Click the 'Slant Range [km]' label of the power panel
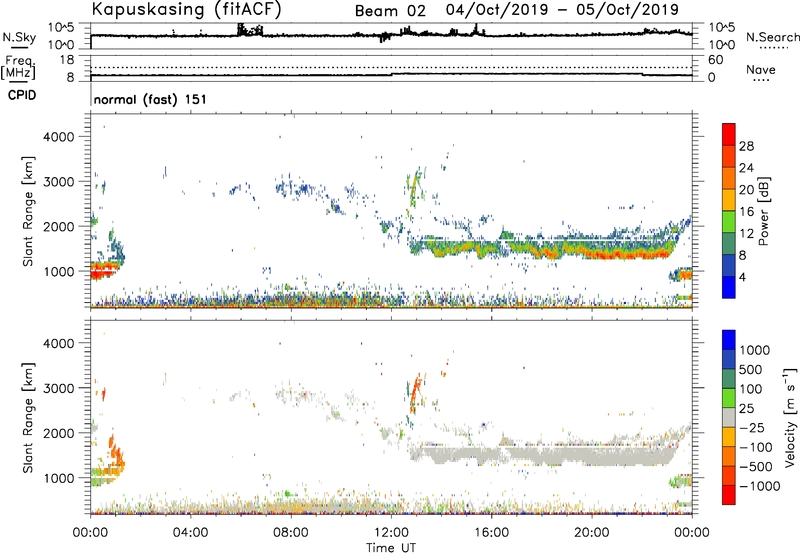Image resolution: width=800 pixels, height=554 pixels. [28, 211]
